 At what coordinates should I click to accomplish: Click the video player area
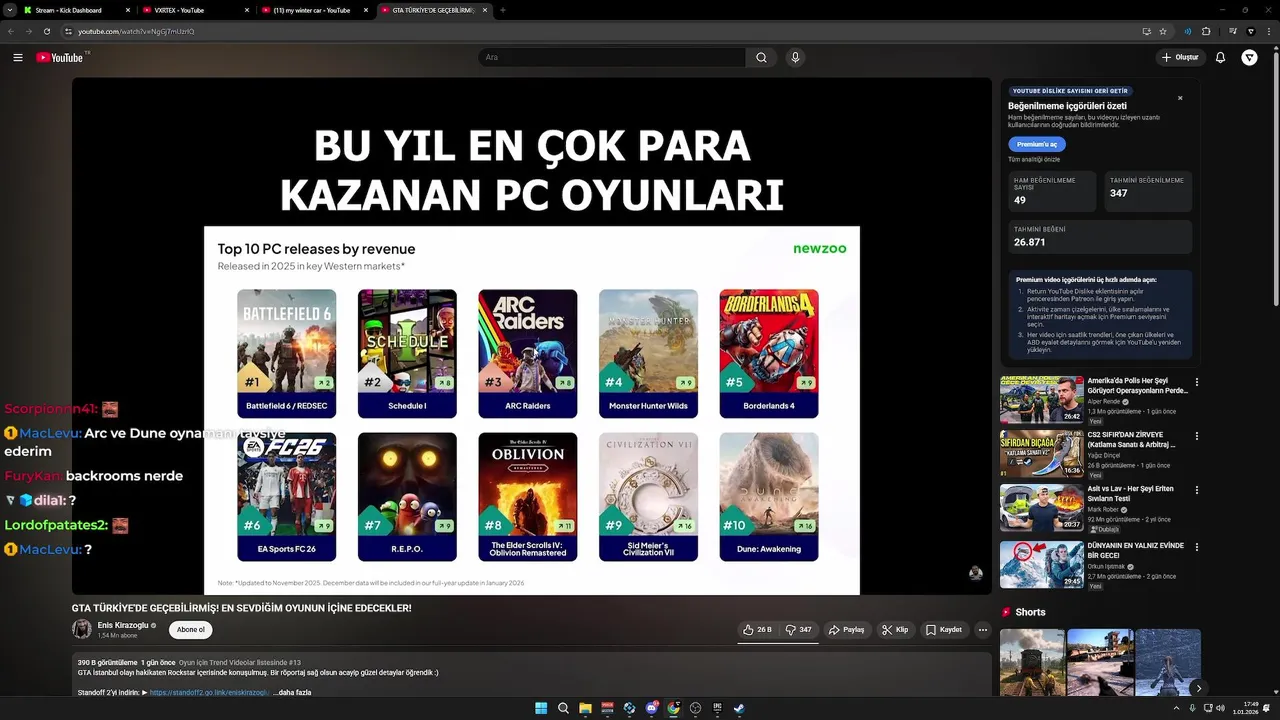point(531,336)
